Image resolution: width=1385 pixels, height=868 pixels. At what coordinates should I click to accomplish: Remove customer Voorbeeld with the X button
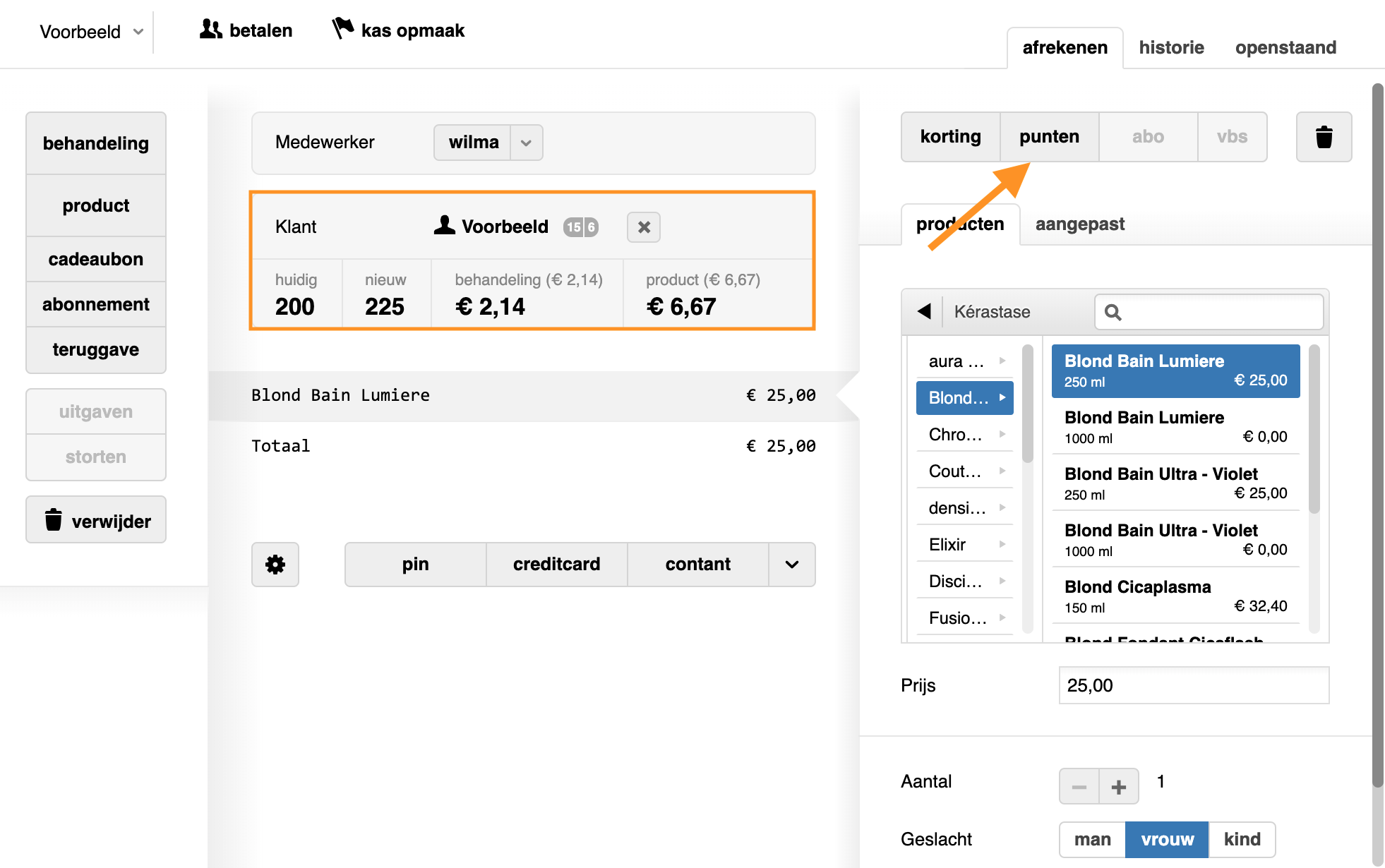point(644,227)
